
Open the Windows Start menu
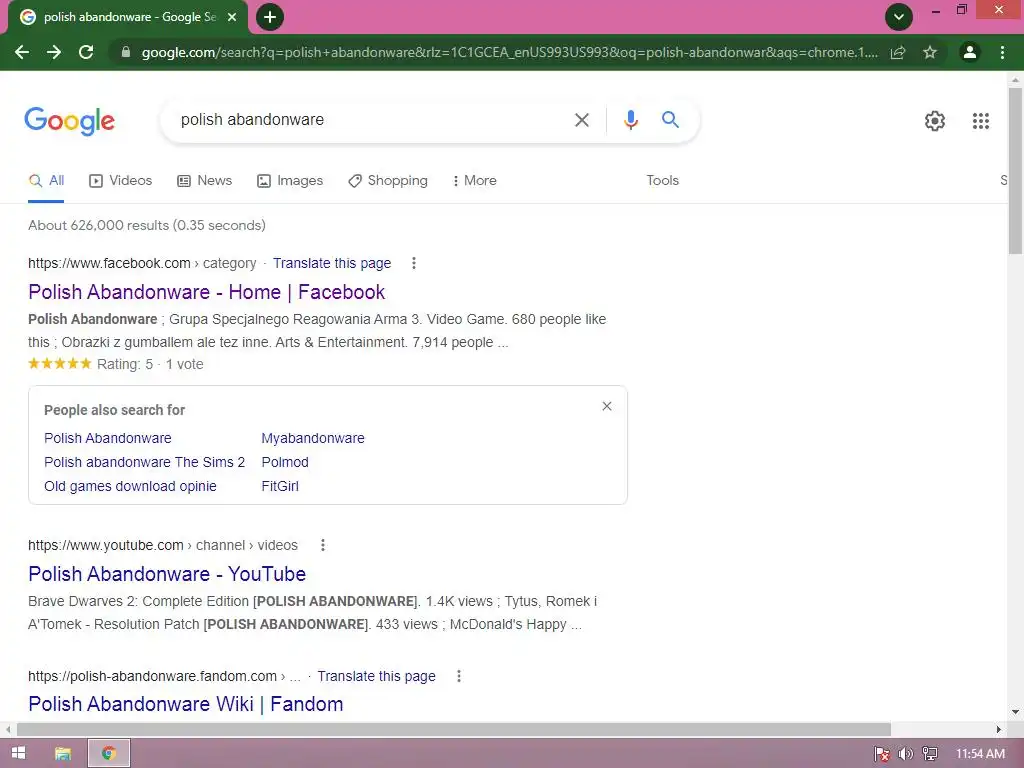tap(18, 753)
